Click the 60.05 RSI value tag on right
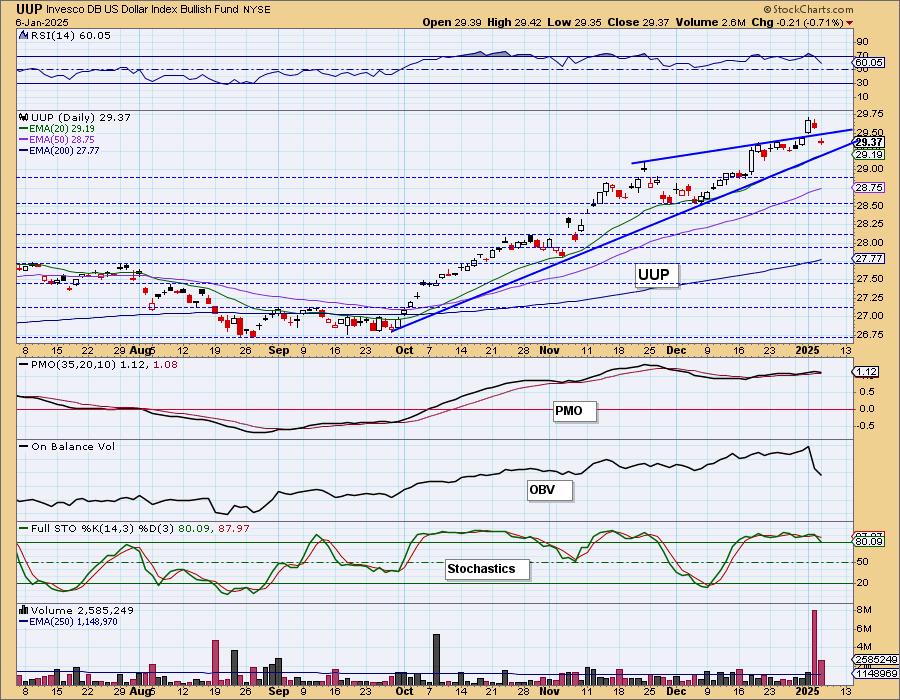 point(870,63)
